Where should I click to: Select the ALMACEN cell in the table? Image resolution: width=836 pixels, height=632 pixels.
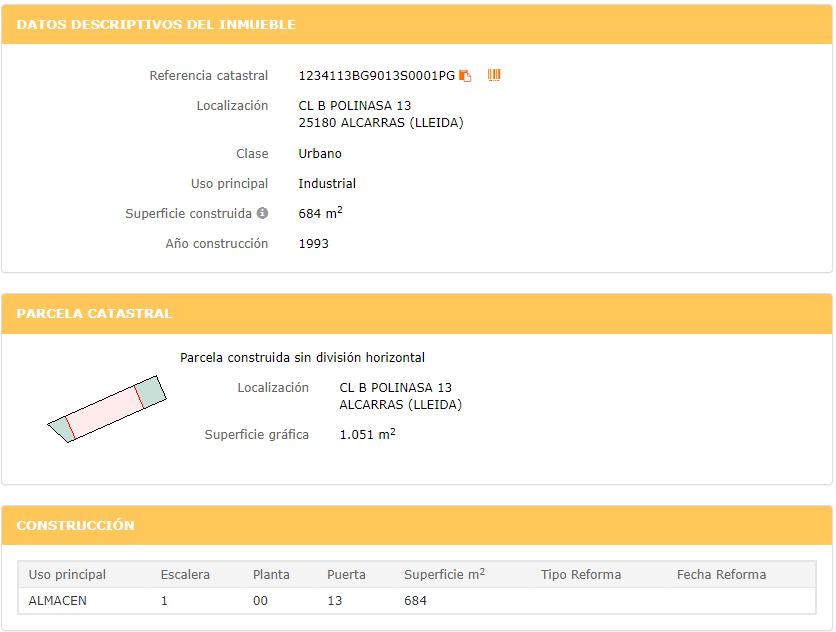[58, 601]
